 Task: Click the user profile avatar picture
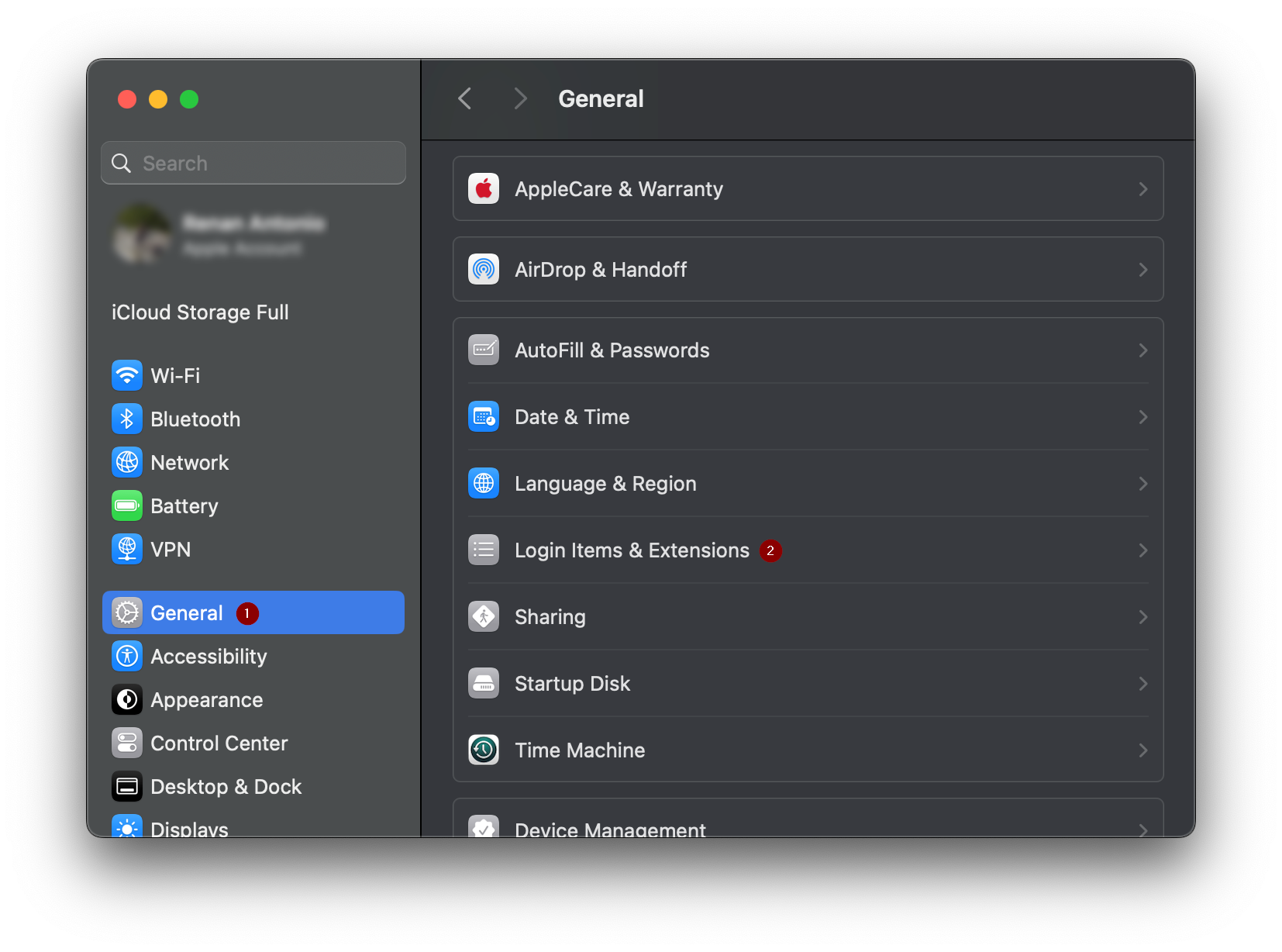(142, 233)
